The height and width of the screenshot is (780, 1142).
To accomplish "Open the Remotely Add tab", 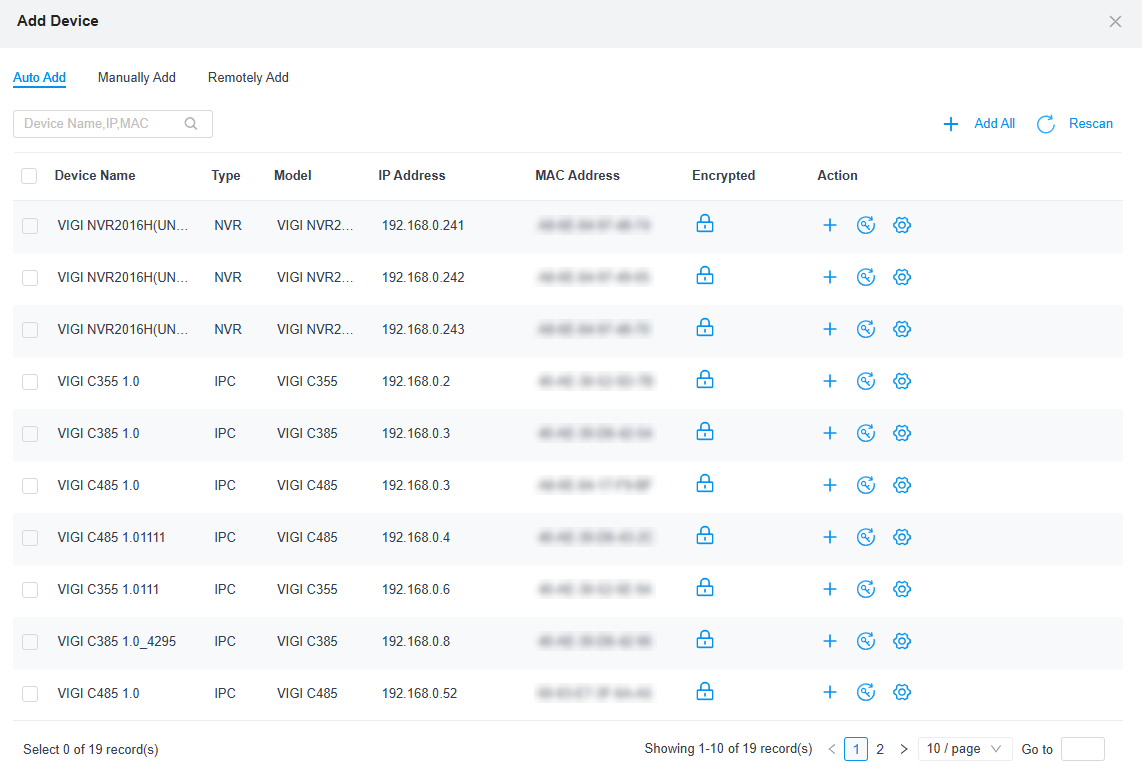I will (x=248, y=77).
